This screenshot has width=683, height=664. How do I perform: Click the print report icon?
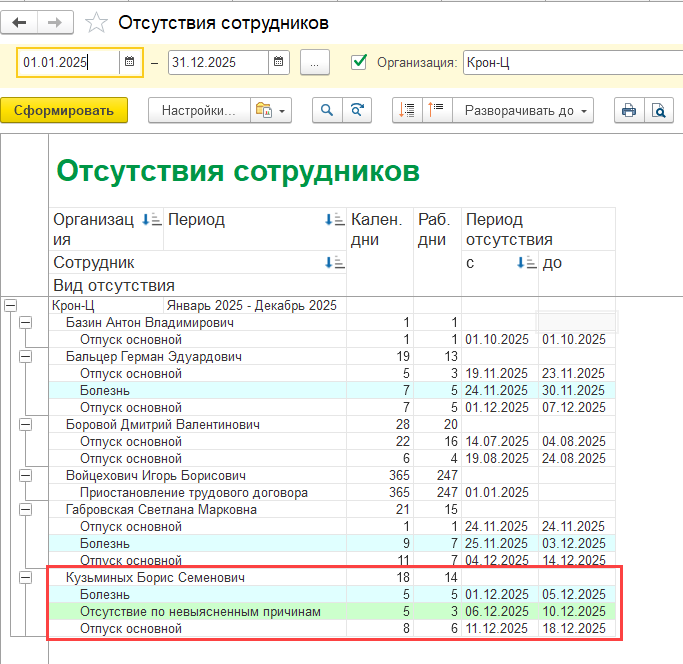point(629,110)
